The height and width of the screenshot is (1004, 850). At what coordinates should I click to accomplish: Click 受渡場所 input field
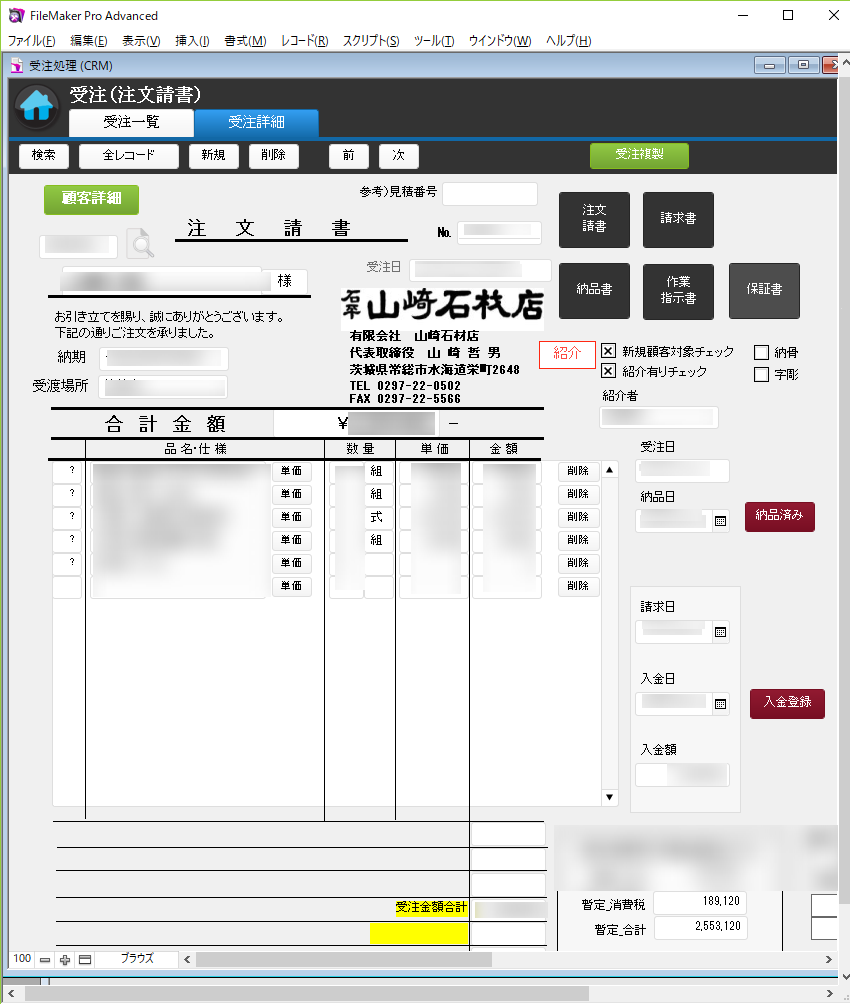point(163,387)
